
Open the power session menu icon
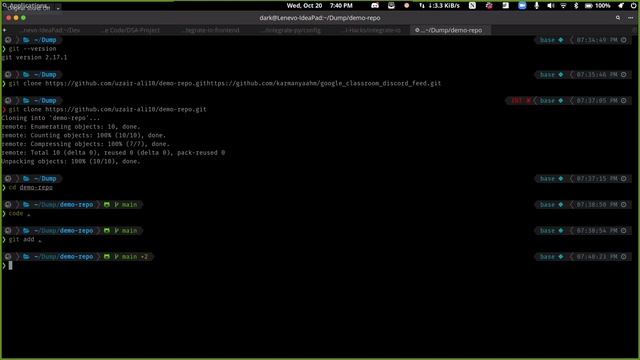tap(633, 6)
